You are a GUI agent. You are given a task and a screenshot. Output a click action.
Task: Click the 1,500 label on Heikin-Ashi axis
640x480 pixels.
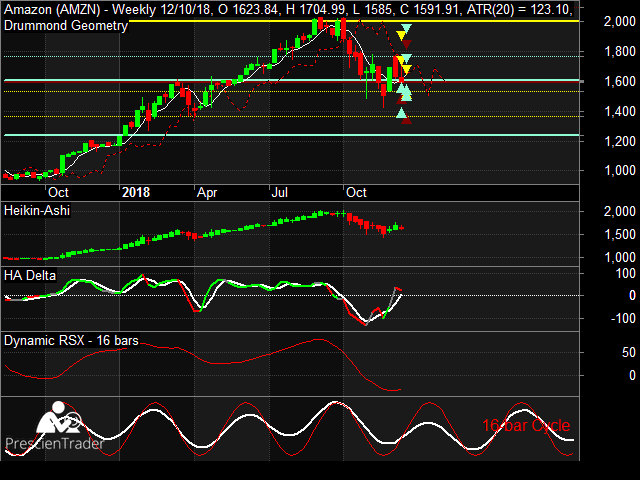[x=619, y=234]
